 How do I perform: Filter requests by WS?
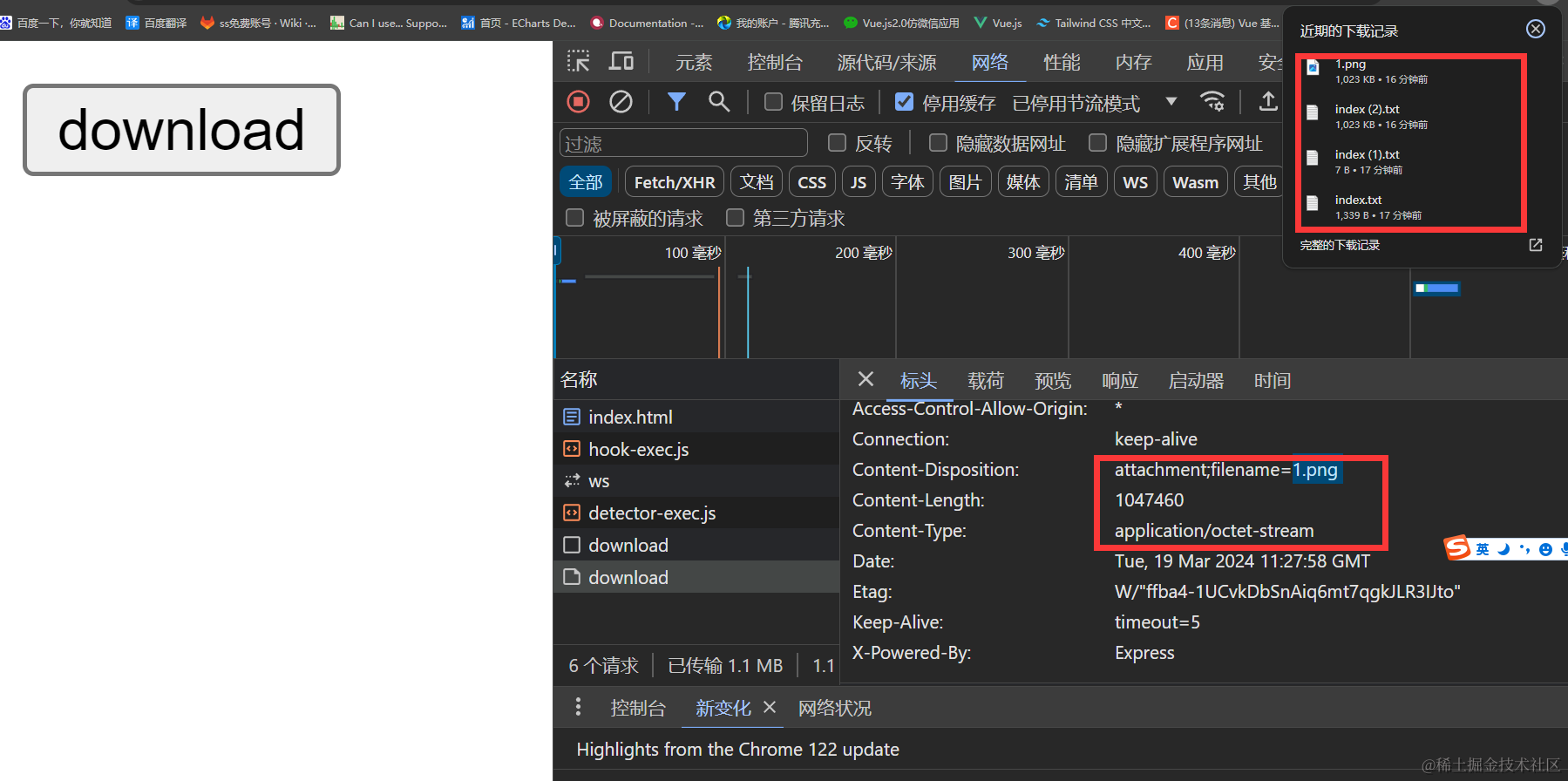click(x=1136, y=182)
